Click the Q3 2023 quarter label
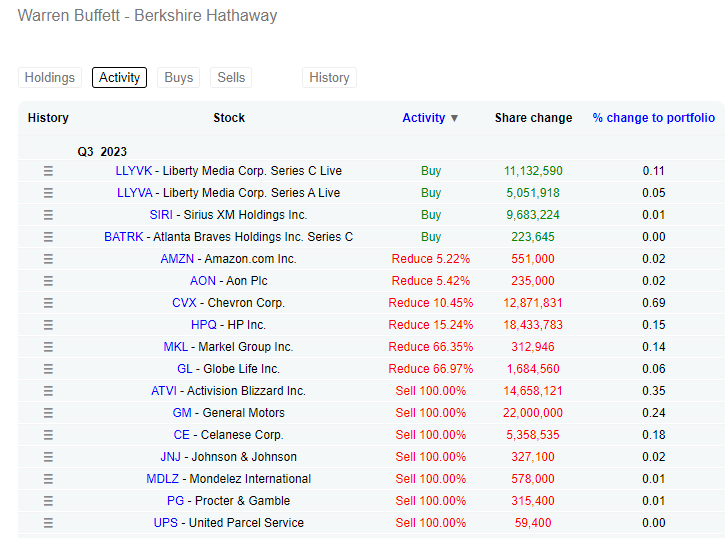728x538 pixels. pos(102,152)
